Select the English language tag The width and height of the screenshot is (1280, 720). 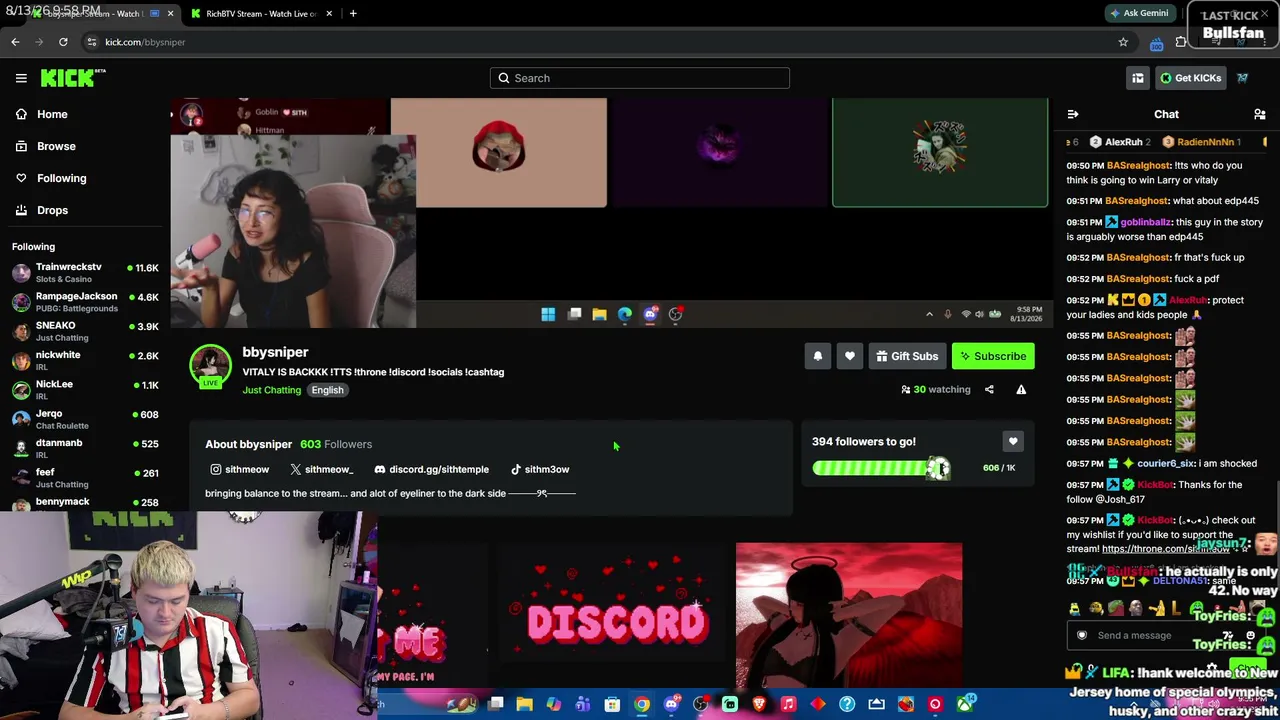[327, 390]
